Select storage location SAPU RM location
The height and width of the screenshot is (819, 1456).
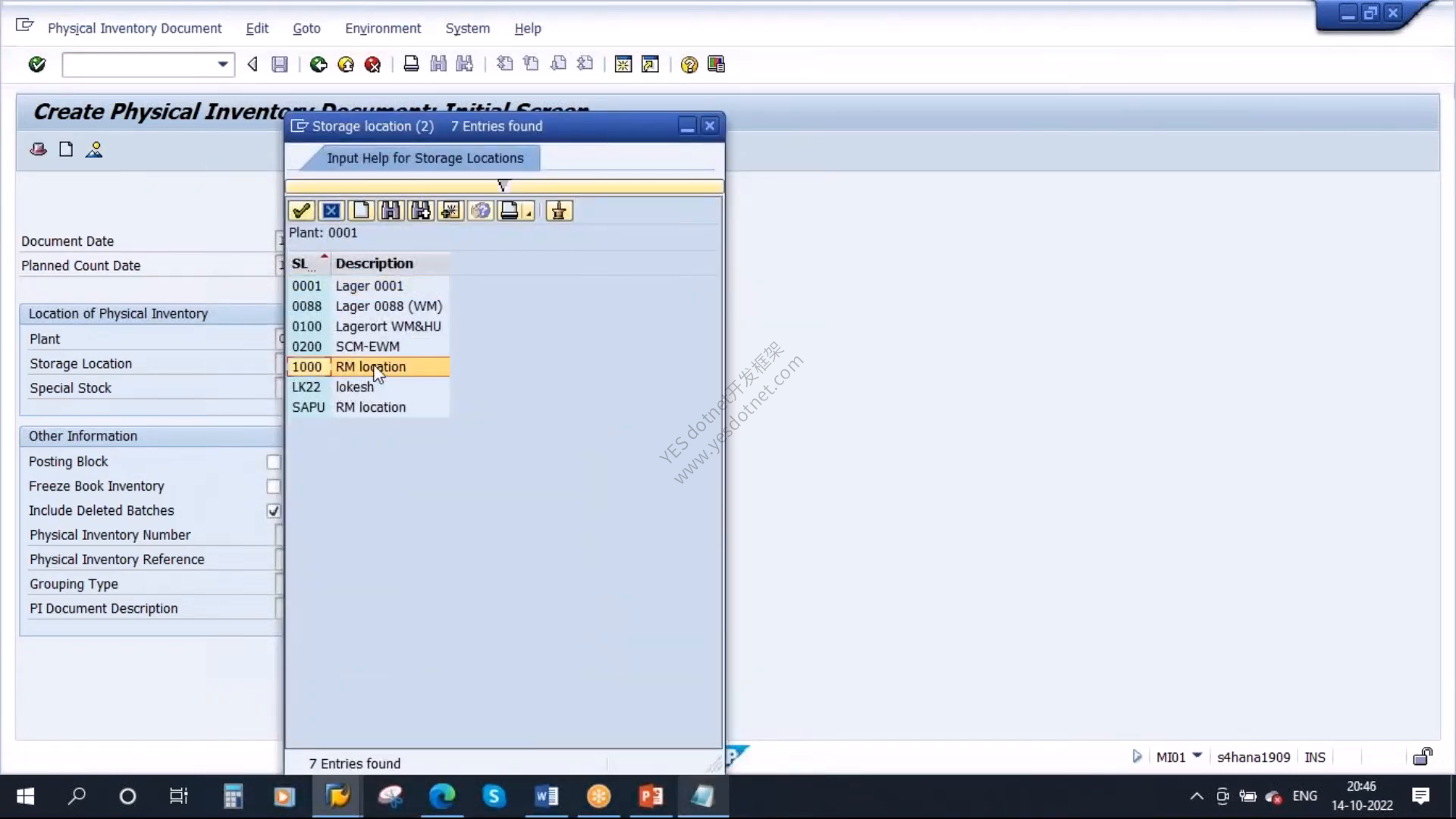[369, 407]
